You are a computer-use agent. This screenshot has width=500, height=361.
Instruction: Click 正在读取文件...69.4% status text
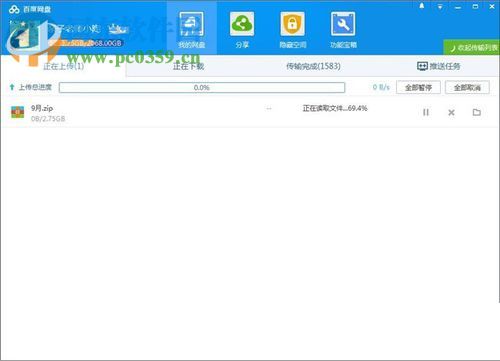tap(335, 108)
